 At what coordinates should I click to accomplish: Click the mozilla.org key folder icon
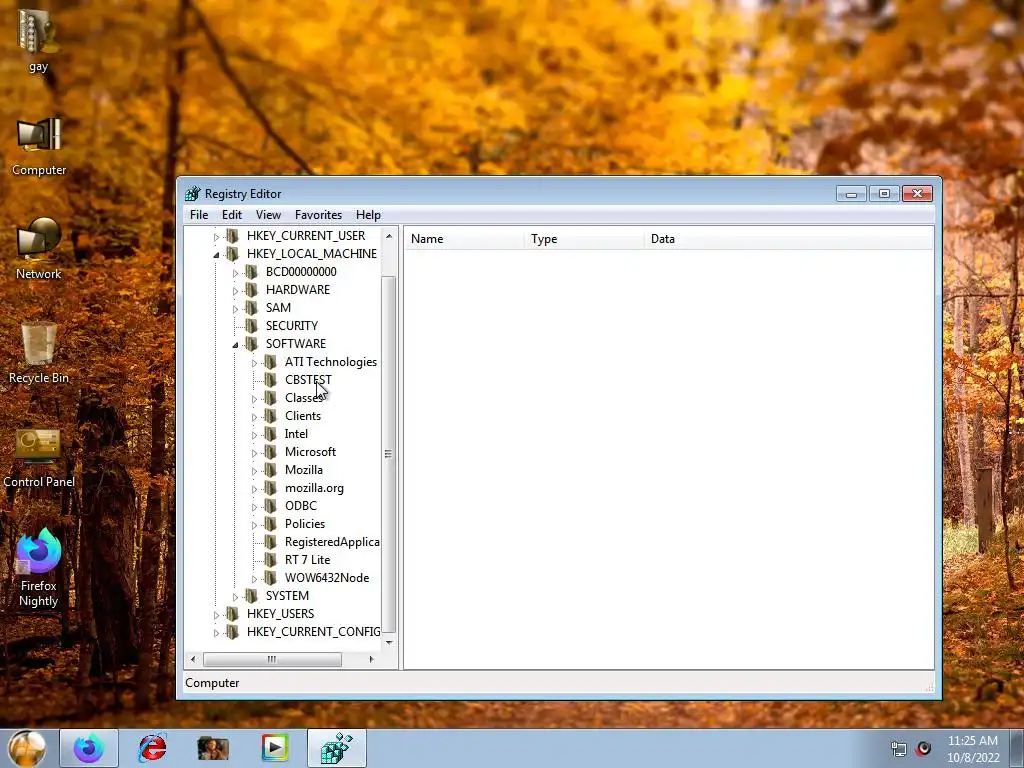270,488
